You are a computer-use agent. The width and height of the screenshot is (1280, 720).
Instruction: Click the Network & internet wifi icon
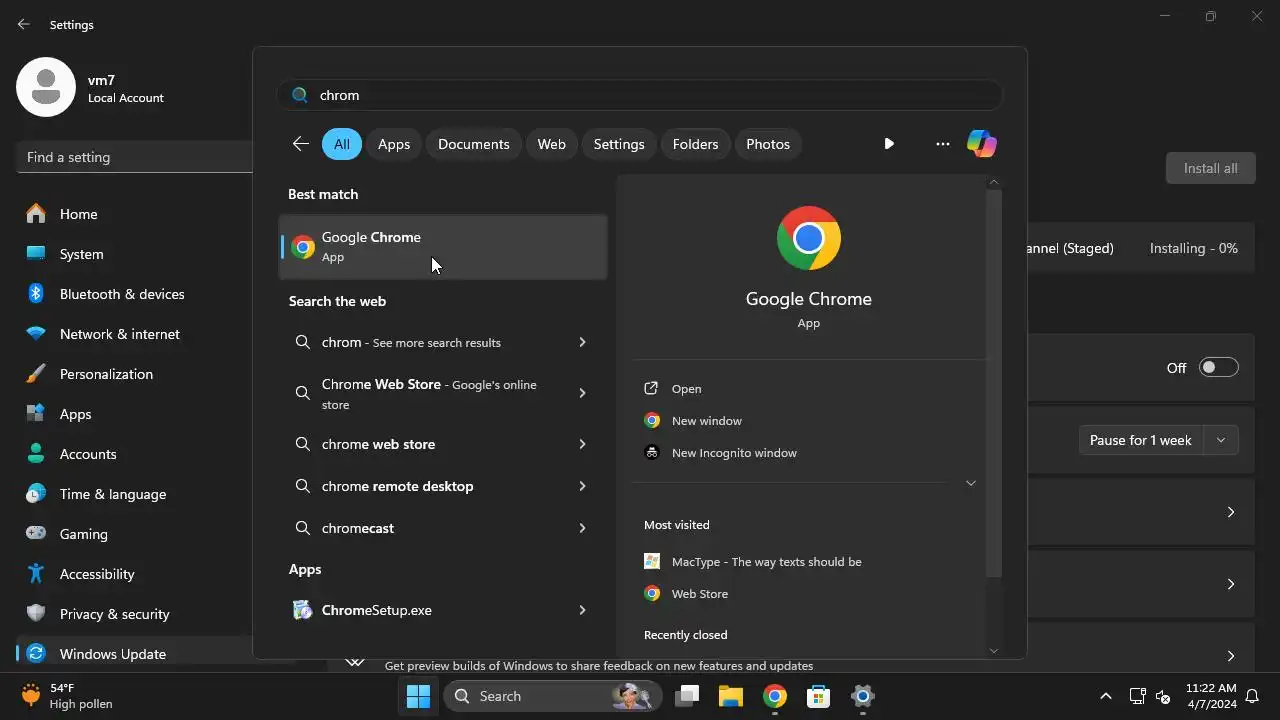[36, 334]
